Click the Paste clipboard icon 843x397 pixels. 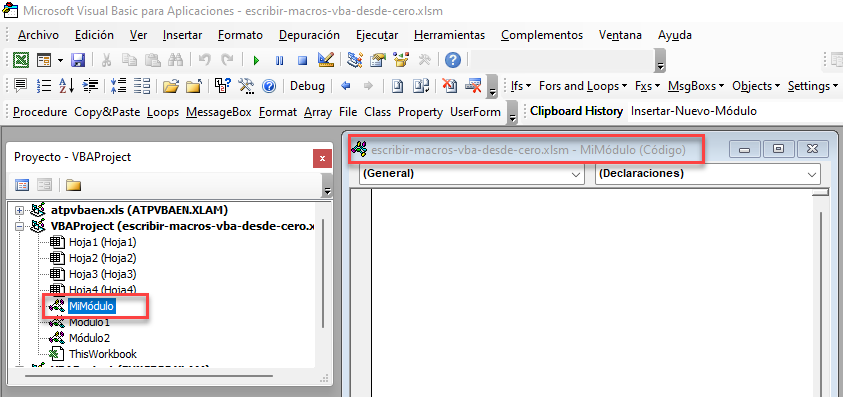(x=152, y=60)
